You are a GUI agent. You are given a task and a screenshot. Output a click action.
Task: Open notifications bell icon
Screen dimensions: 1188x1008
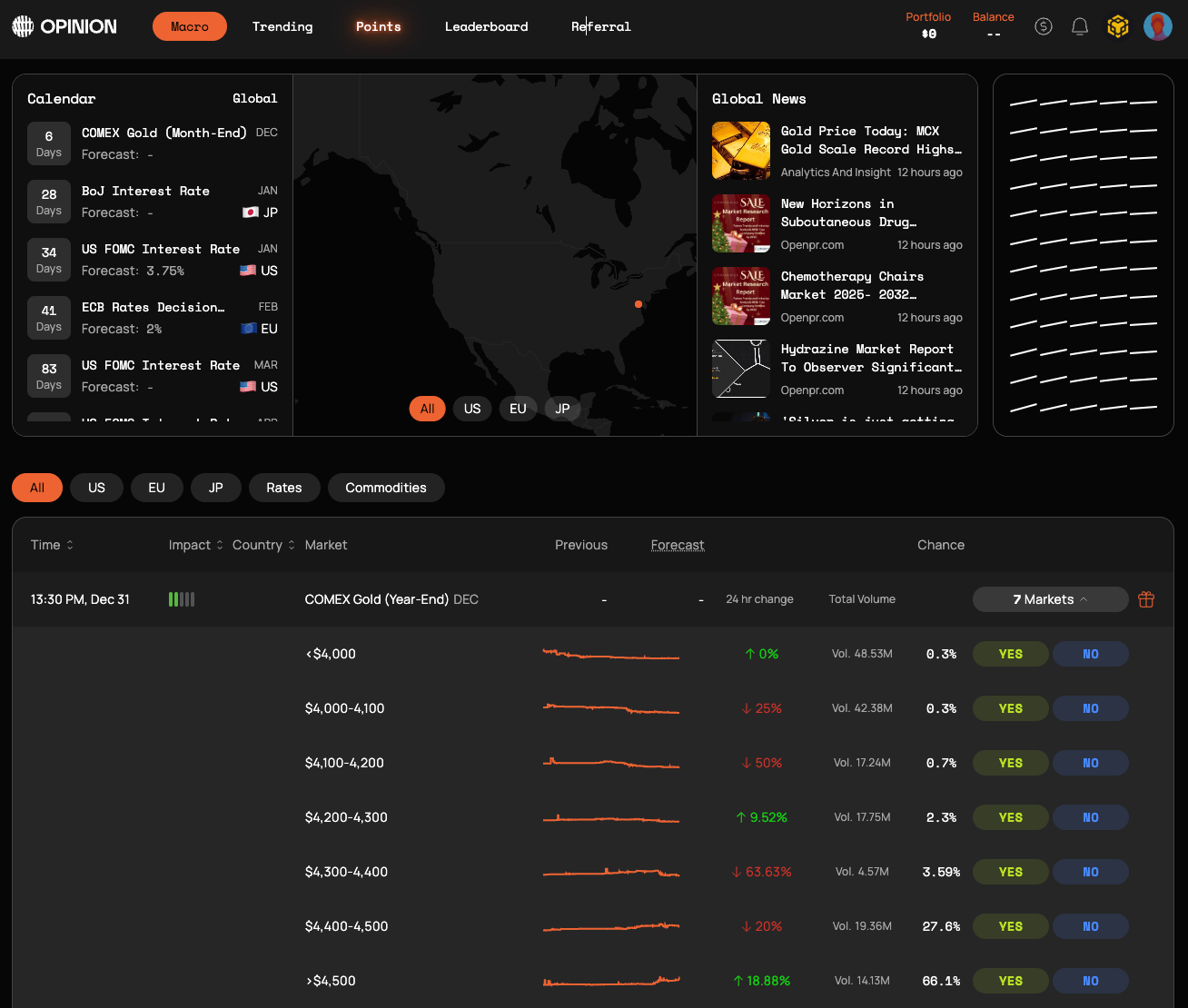click(1080, 26)
